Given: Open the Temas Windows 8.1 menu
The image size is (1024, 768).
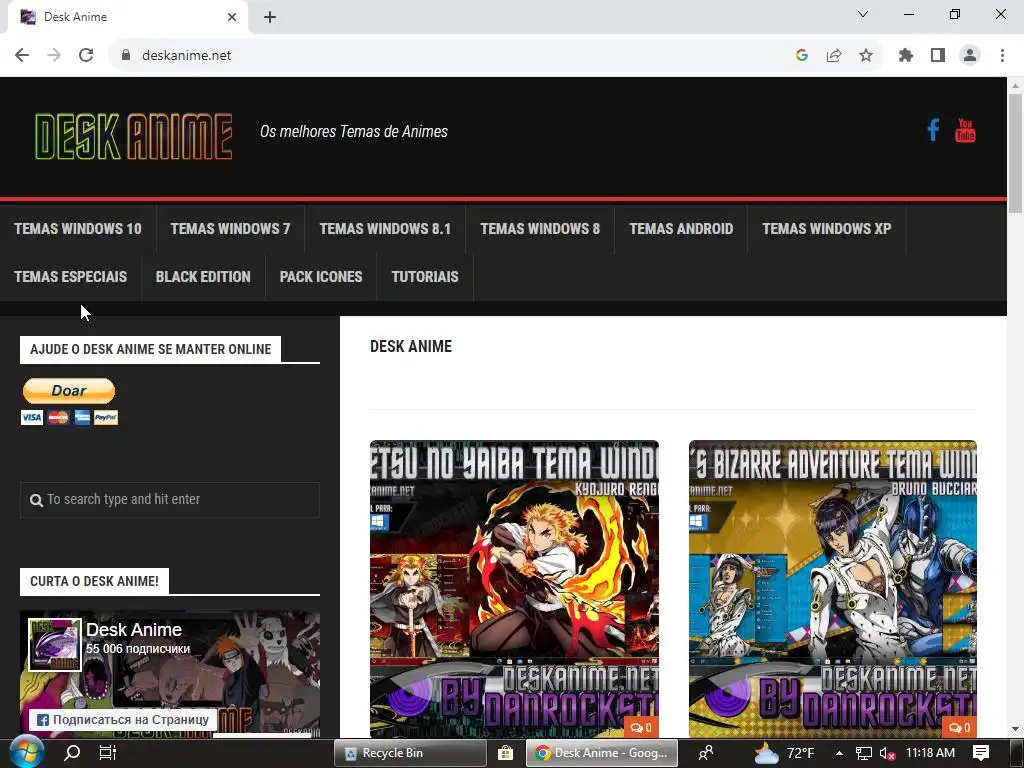Looking at the screenshot, I should pyautogui.click(x=385, y=229).
